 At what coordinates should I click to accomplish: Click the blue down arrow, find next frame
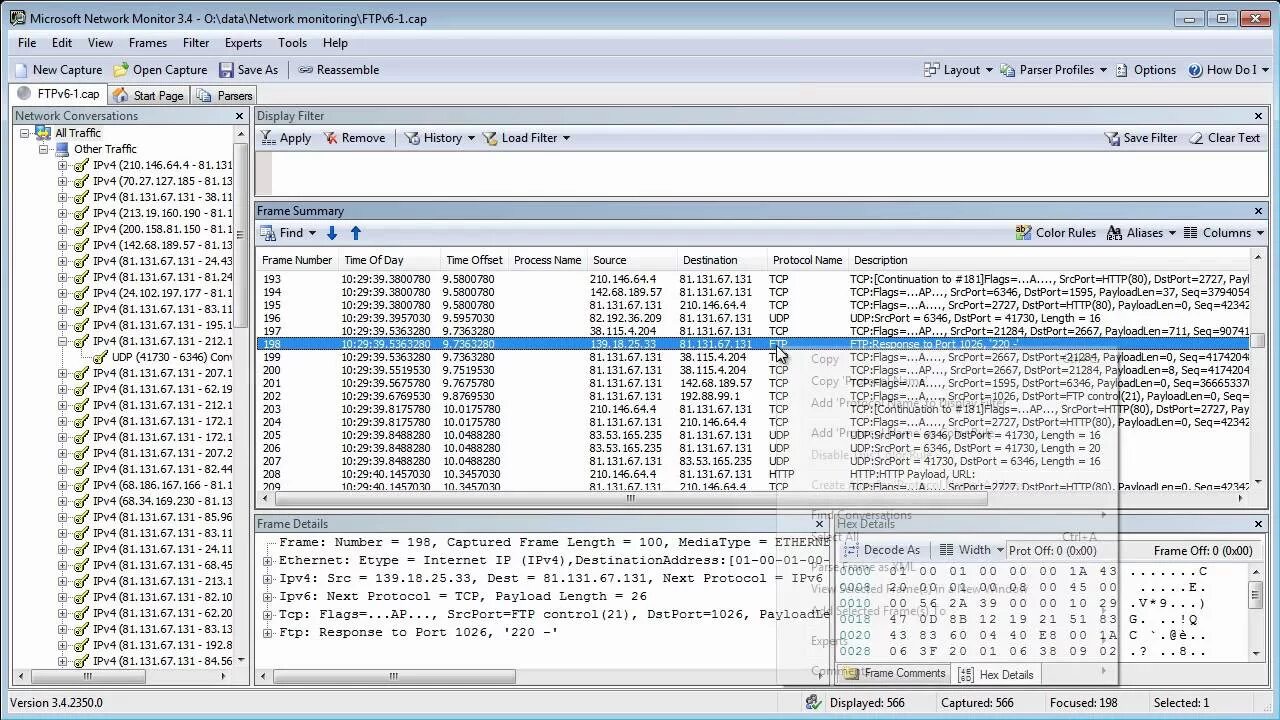[x=333, y=233]
